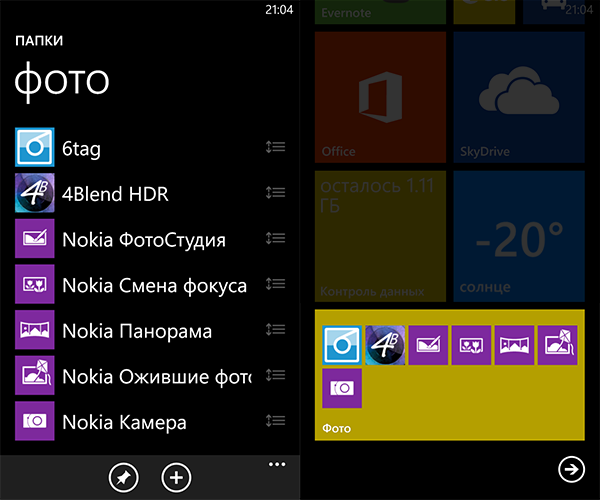Select the 6tag app name
Screen dimensions: 600x500
81,148
